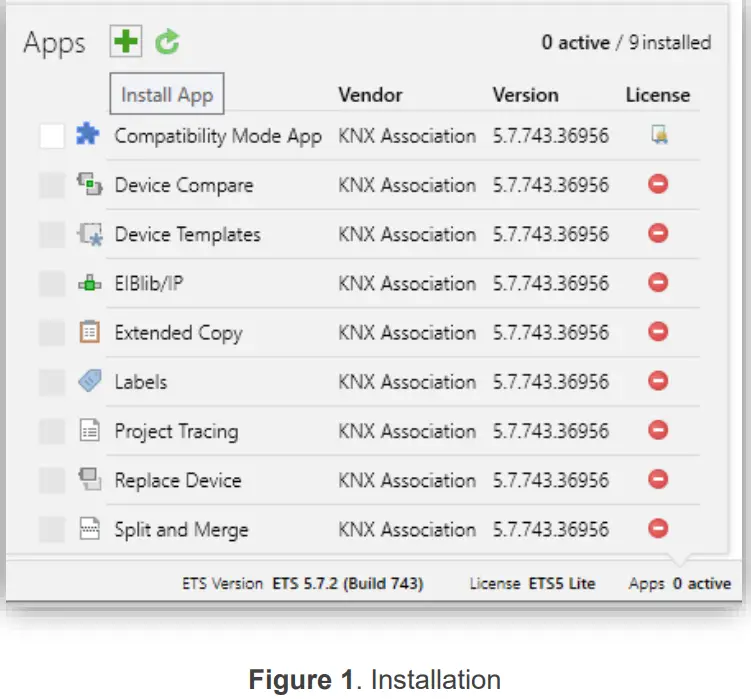Screen dimensions: 751x699
Task: Click the Compatibility Mode App license certificate icon
Action: (x=660, y=135)
